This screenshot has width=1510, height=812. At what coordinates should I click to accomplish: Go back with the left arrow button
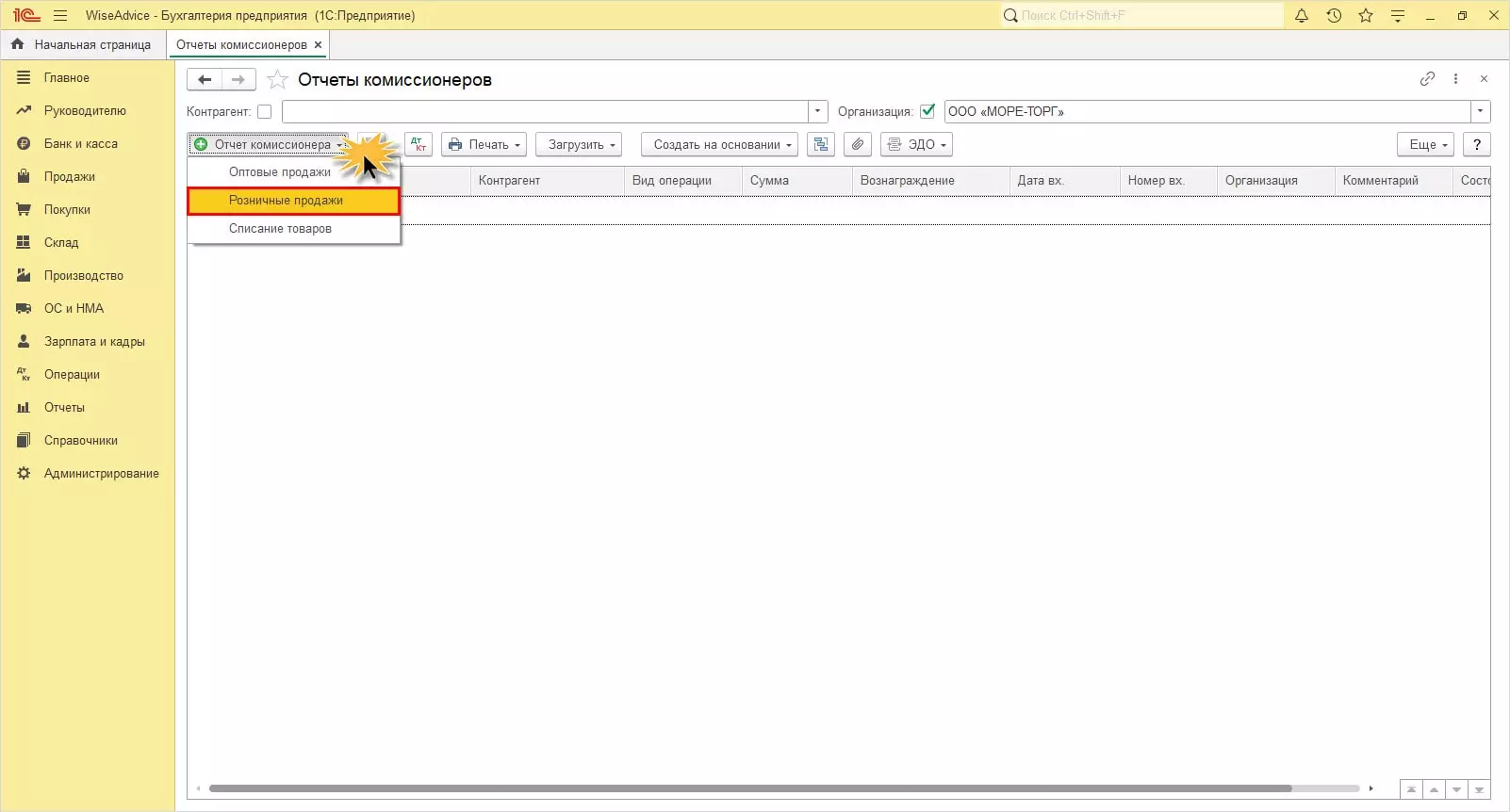point(205,80)
